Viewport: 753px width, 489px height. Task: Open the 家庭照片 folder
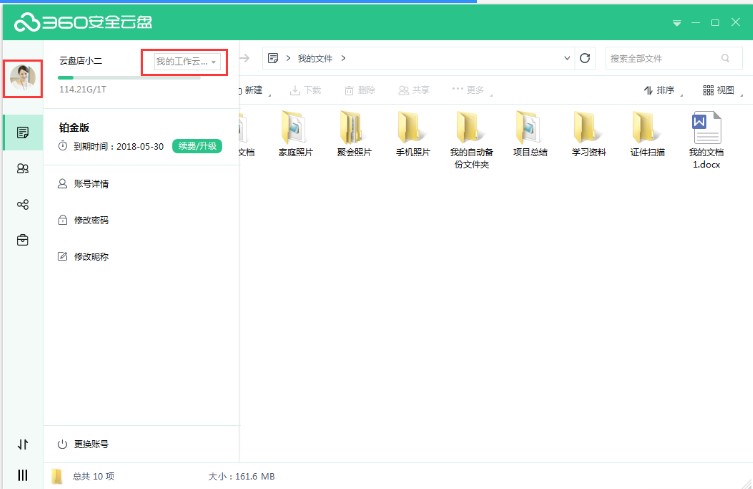click(x=295, y=133)
